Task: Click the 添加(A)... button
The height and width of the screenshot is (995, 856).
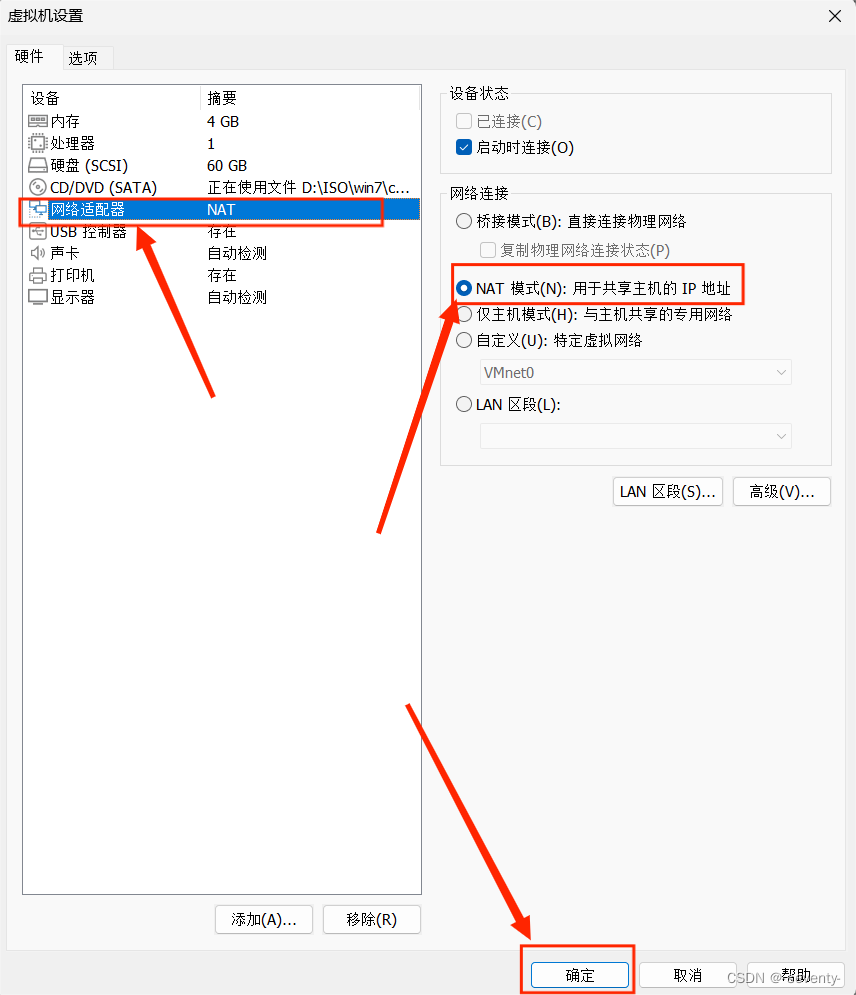Action: coord(264,919)
